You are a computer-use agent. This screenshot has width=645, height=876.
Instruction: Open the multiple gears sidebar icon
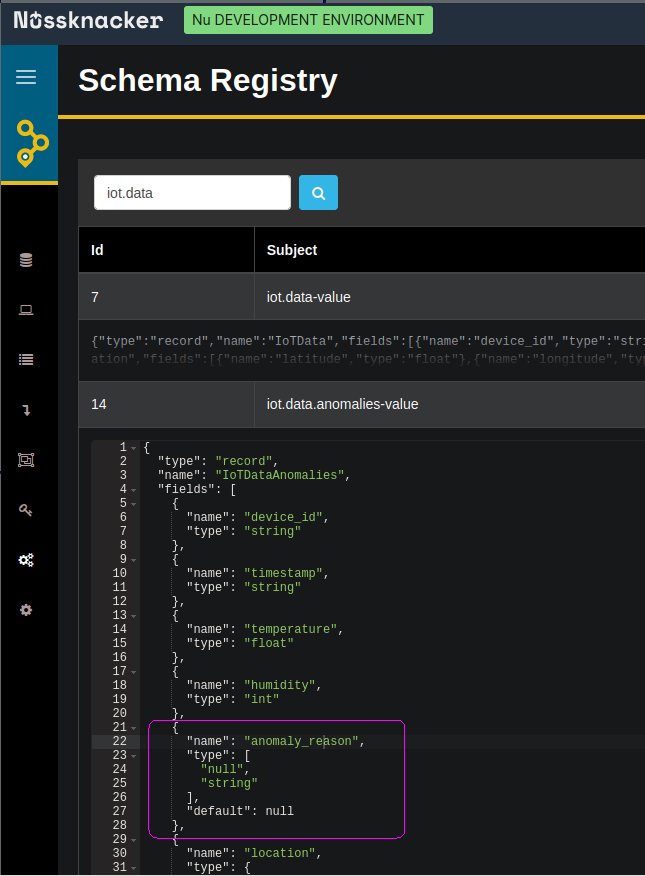pyautogui.click(x=26, y=560)
